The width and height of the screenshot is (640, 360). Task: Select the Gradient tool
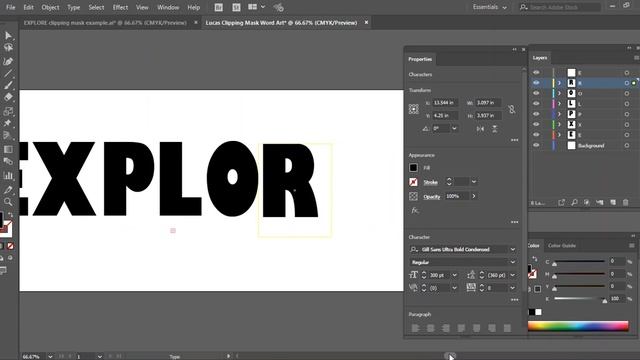tap(8, 149)
